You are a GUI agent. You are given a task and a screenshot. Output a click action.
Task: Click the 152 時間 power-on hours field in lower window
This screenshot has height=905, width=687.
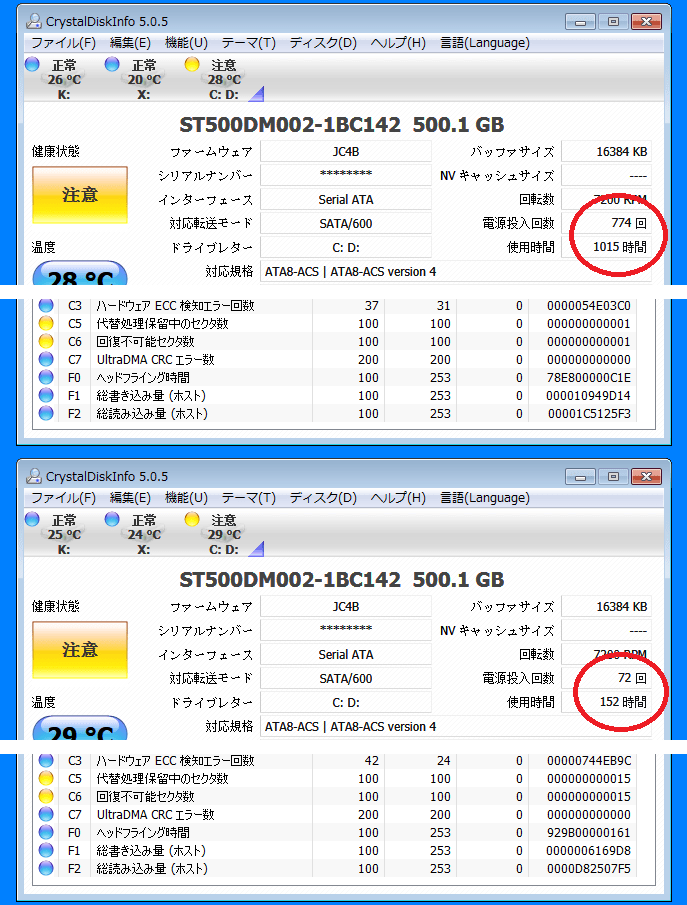pyautogui.click(x=606, y=702)
